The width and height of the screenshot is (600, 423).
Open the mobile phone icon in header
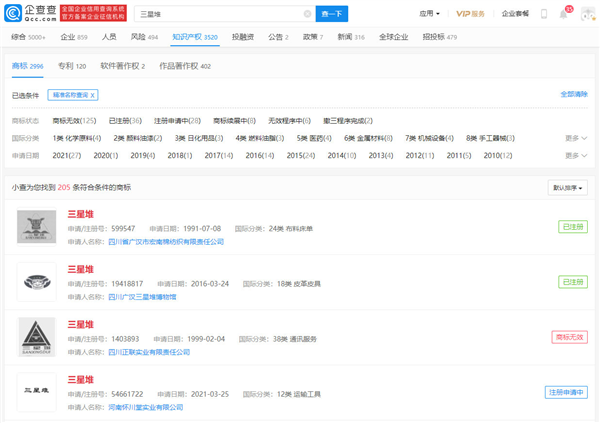point(544,14)
